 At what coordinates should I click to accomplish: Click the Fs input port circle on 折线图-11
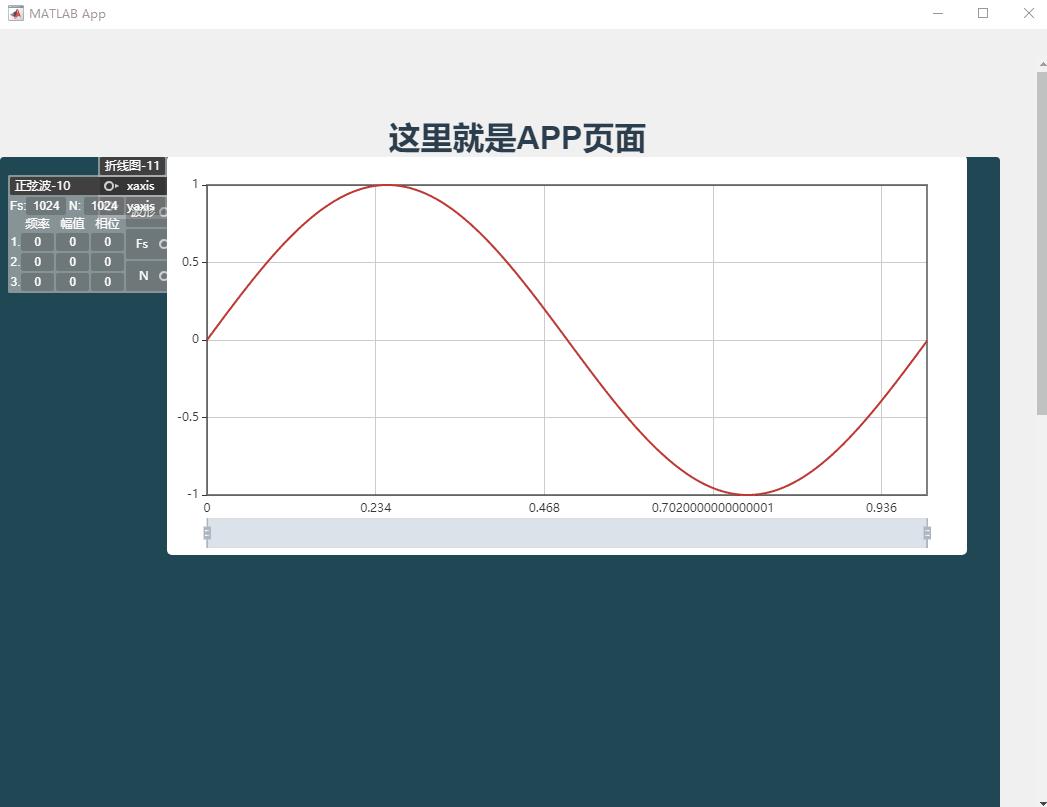tap(163, 243)
